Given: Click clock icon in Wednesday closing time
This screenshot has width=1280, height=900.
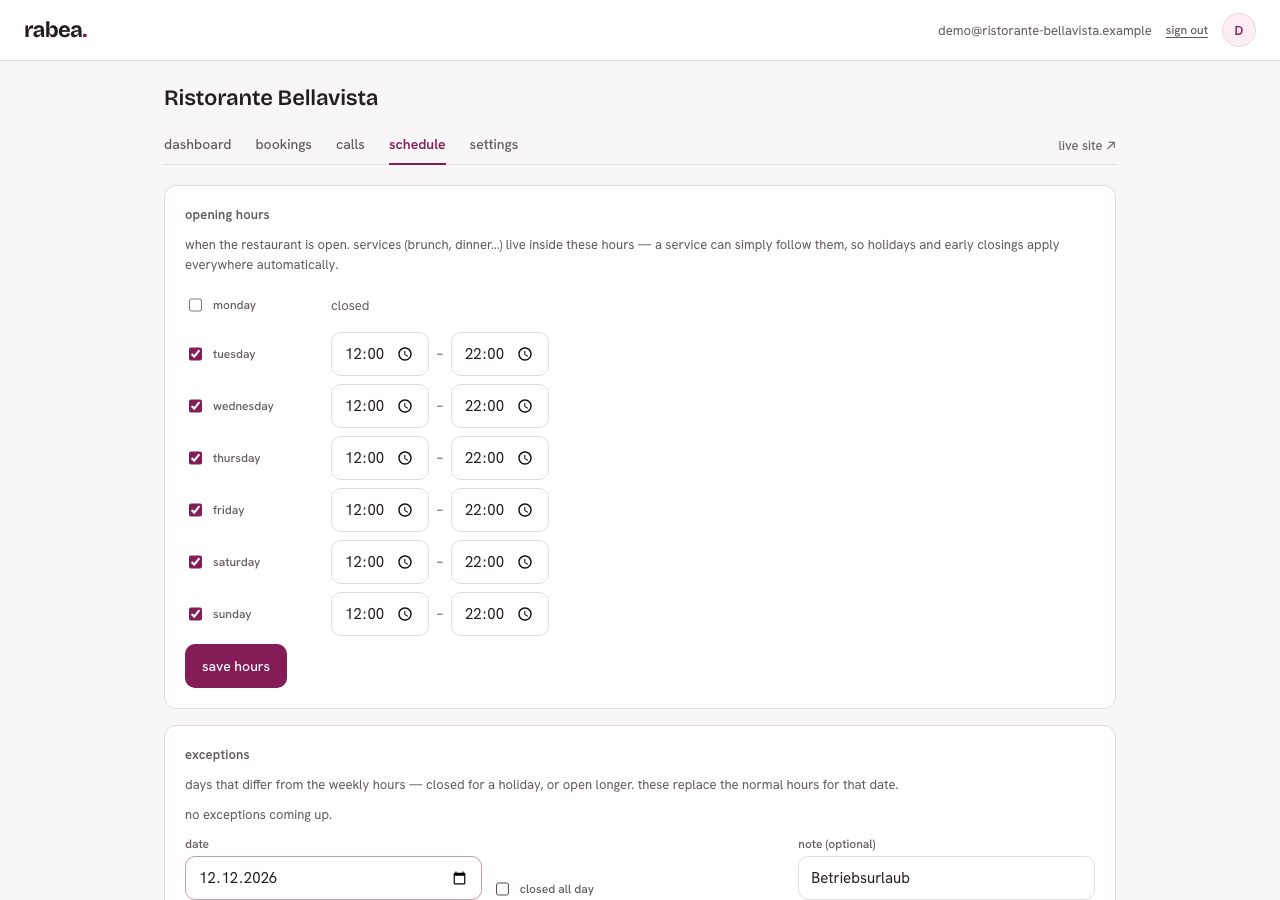Looking at the screenshot, I should [x=525, y=406].
